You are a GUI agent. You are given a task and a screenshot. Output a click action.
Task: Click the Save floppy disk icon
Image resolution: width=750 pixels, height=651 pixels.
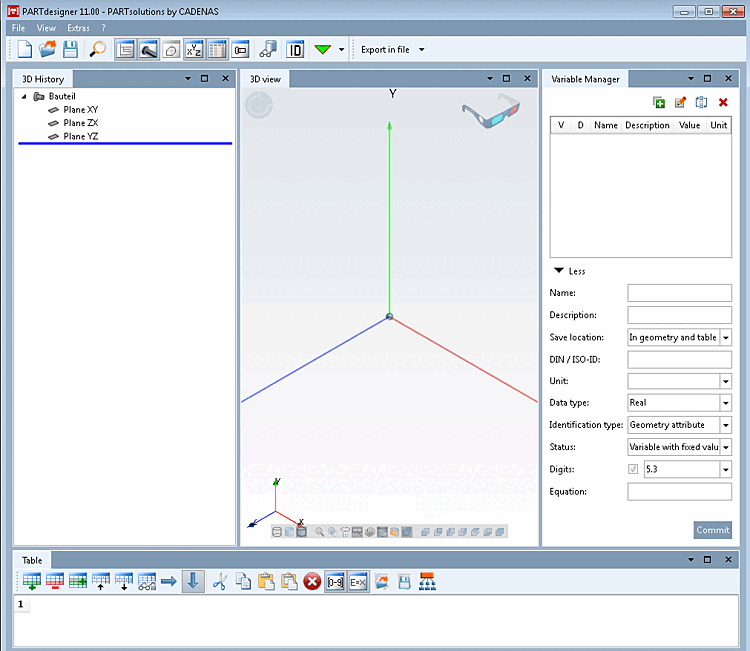70,49
